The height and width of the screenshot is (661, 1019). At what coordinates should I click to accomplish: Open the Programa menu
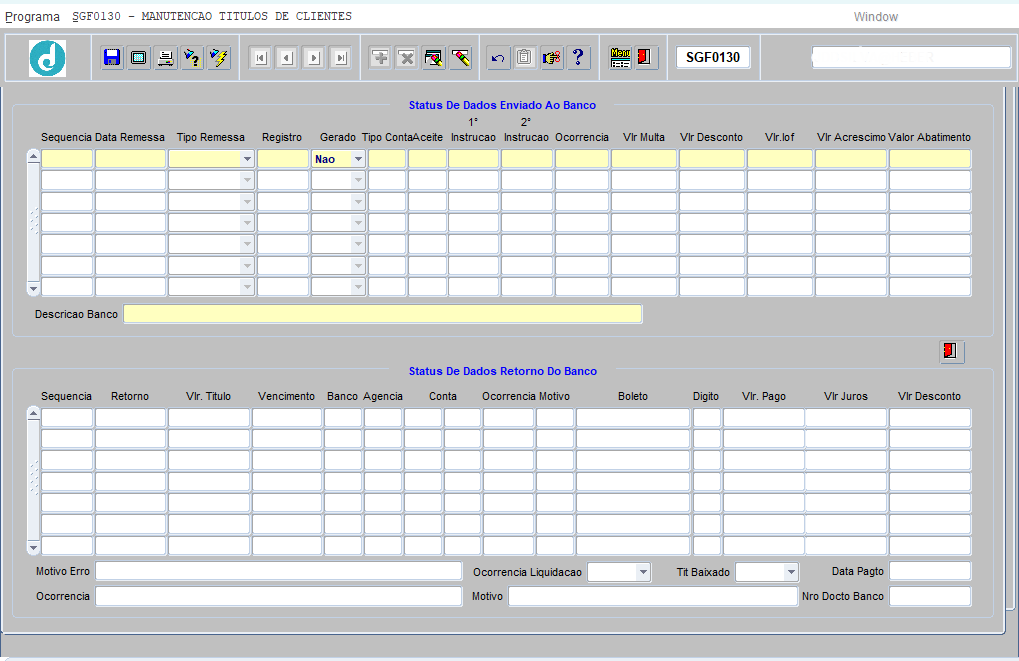pyautogui.click(x=31, y=17)
